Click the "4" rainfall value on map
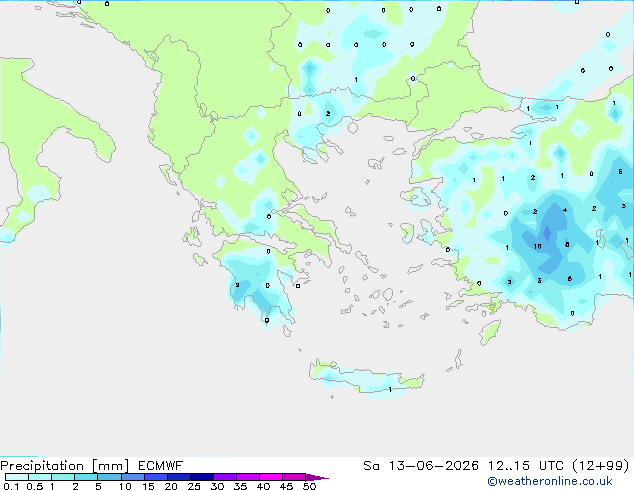 (x=565, y=210)
